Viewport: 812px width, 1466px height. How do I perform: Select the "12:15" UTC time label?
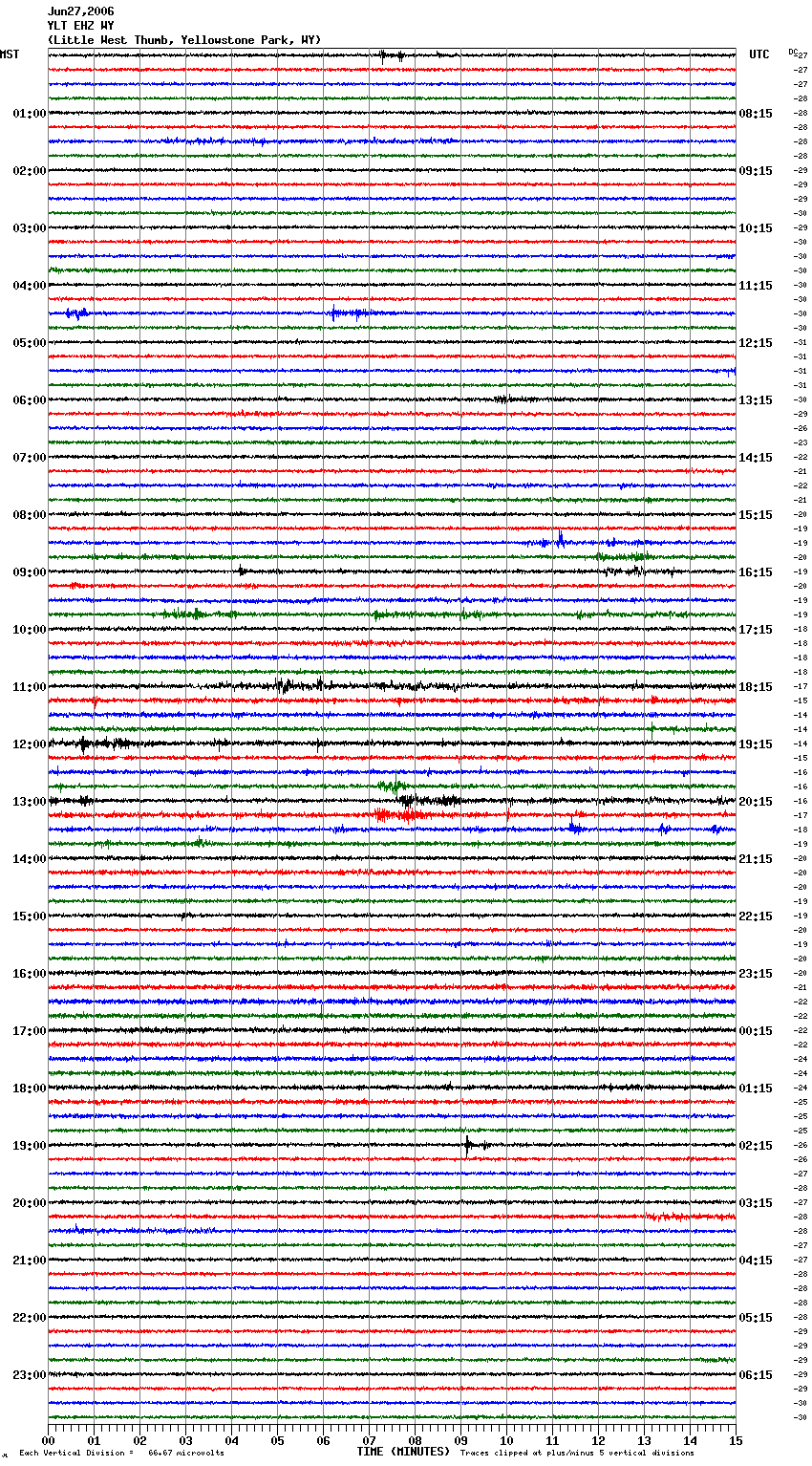[756, 343]
